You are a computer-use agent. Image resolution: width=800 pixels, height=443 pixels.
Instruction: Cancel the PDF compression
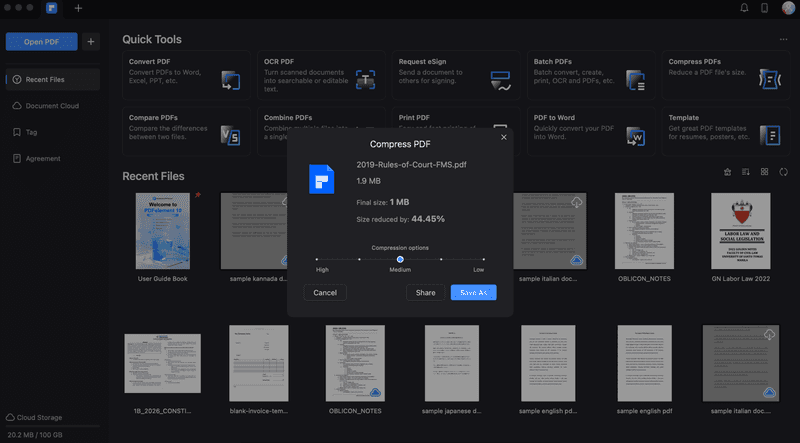(325, 293)
